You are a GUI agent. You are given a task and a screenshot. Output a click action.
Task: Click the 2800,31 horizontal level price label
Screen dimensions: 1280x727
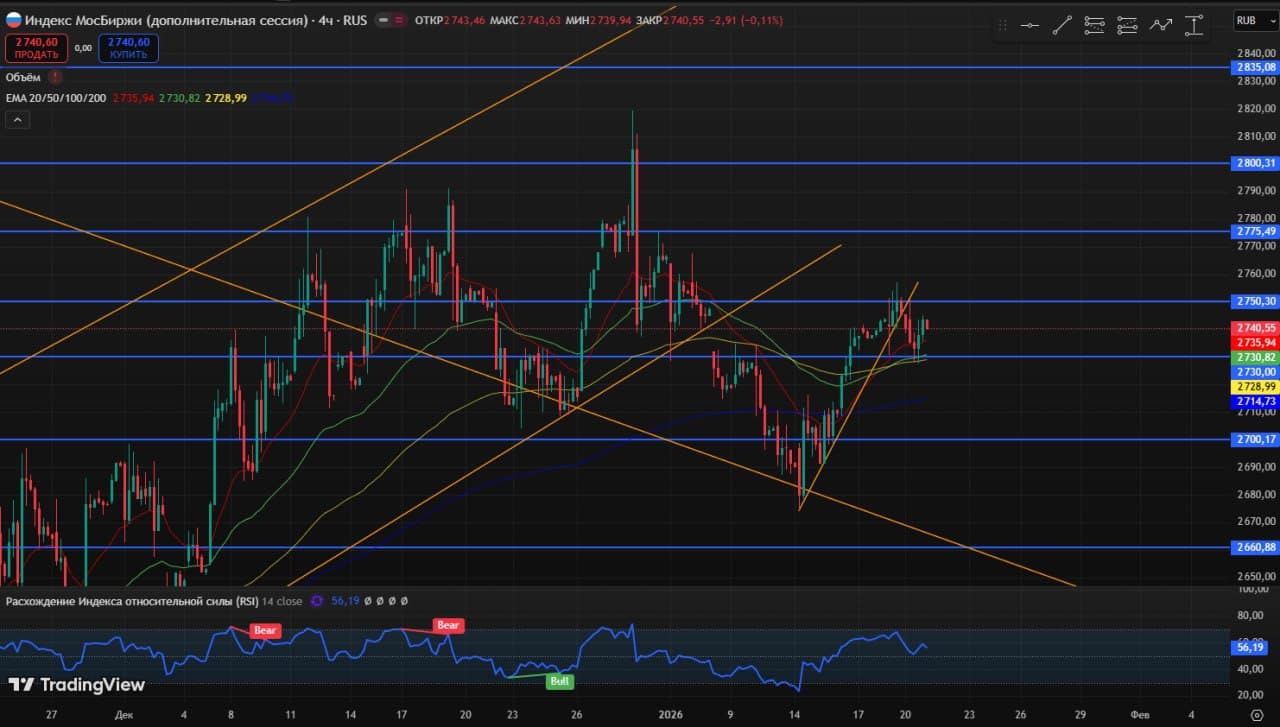(1255, 163)
